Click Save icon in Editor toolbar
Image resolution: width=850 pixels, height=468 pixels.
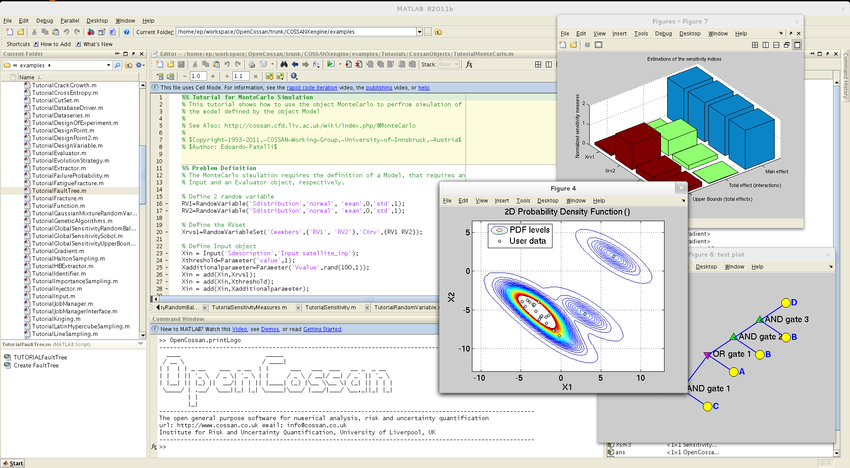pyautogui.click(x=181, y=64)
